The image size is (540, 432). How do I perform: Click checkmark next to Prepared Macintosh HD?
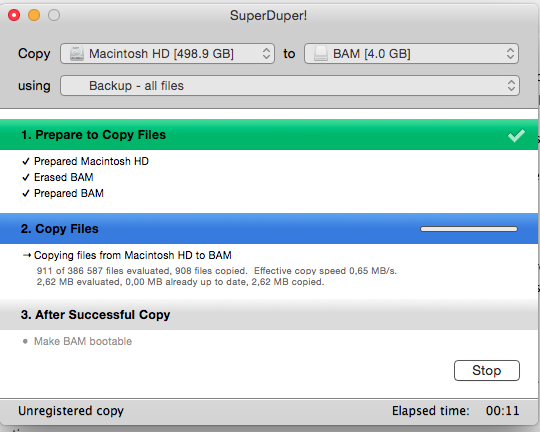[x=26, y=161]
